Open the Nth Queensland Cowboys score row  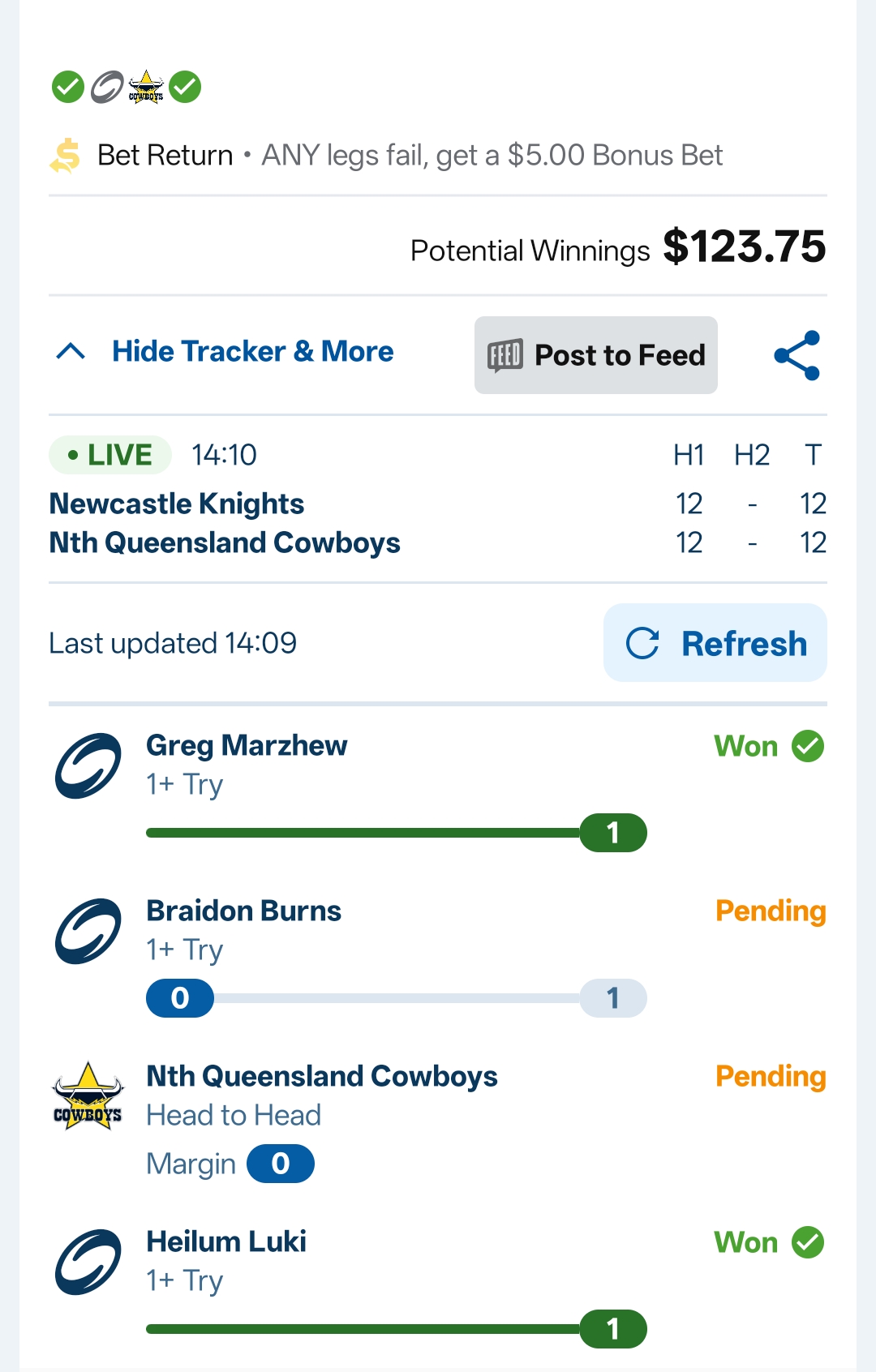225,542
